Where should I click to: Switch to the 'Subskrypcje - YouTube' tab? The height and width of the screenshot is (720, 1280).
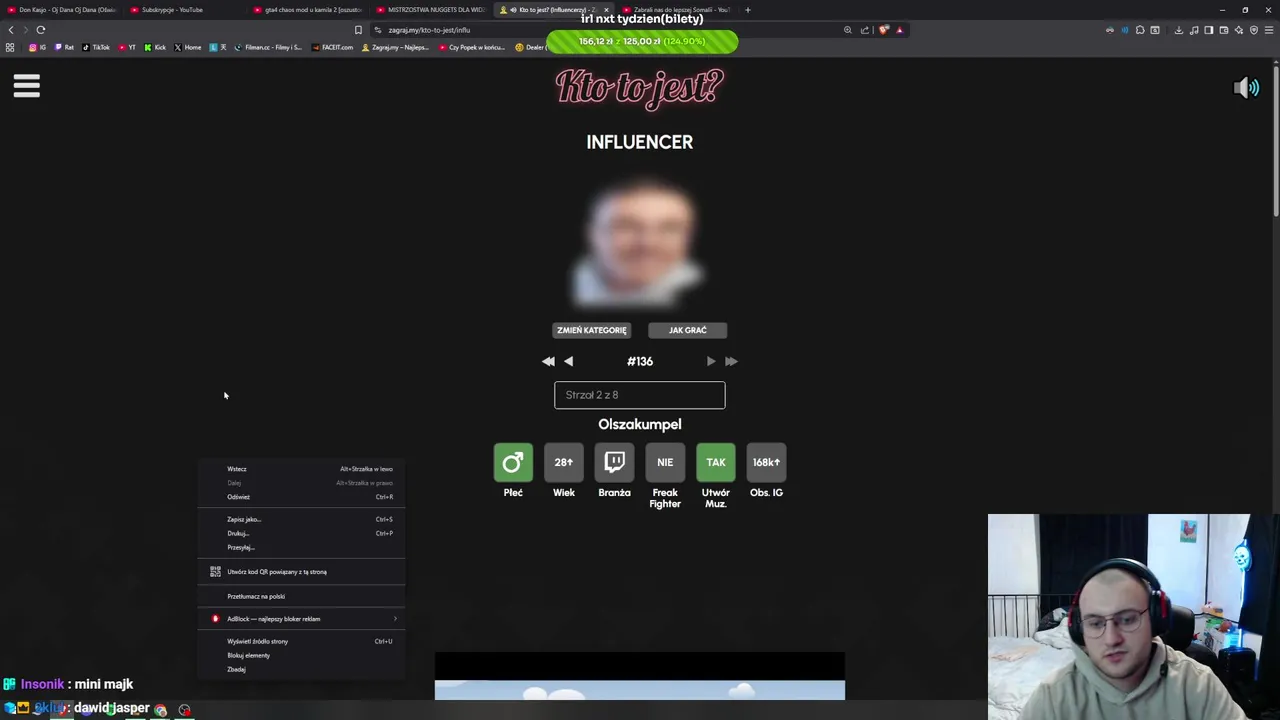[185, 10]
